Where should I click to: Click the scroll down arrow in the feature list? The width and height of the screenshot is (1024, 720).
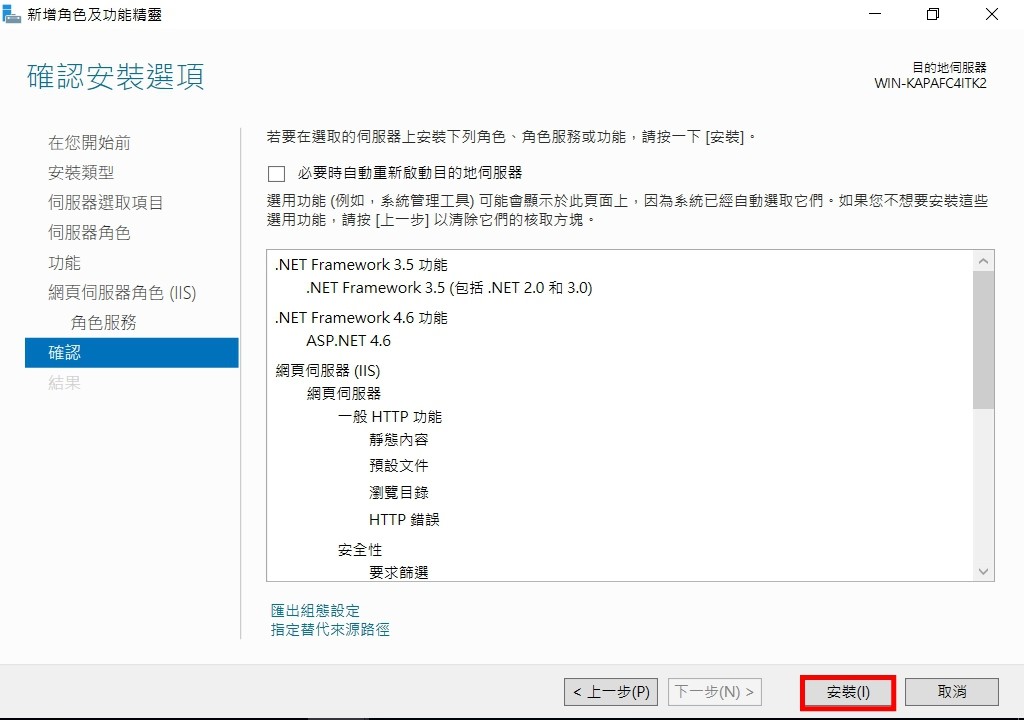983,571
